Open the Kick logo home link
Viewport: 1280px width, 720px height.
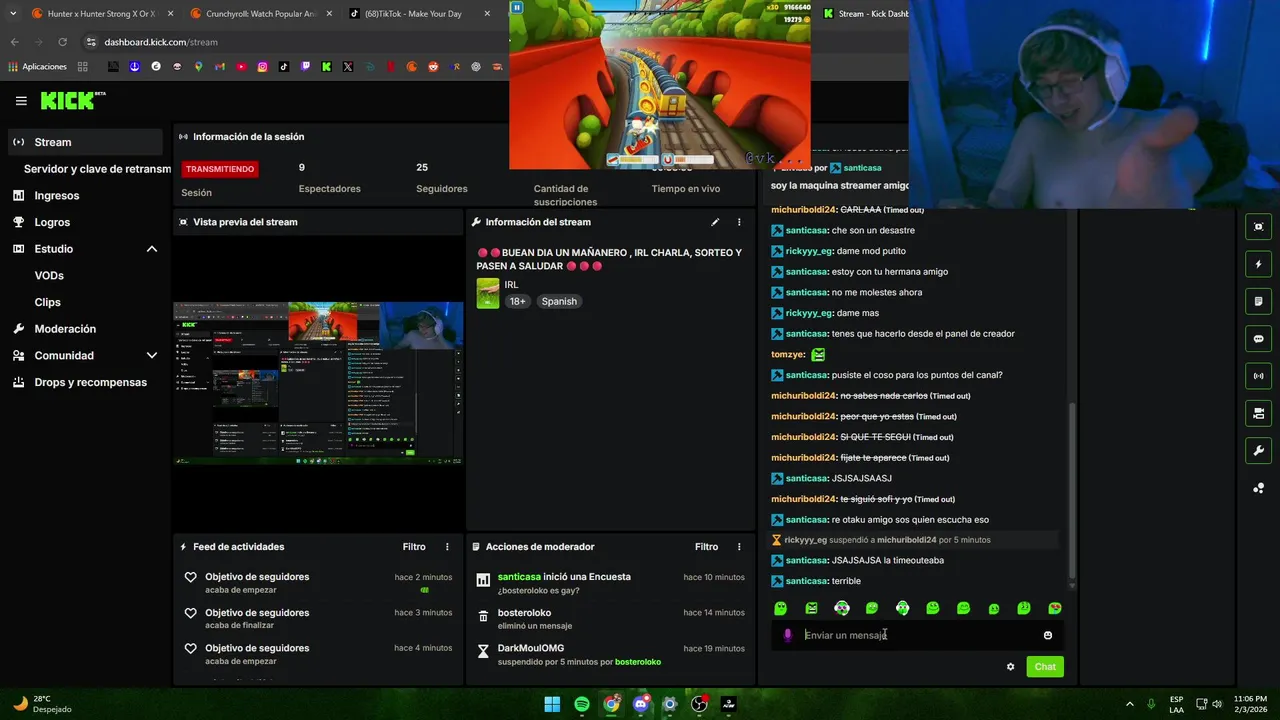(72, 100)
